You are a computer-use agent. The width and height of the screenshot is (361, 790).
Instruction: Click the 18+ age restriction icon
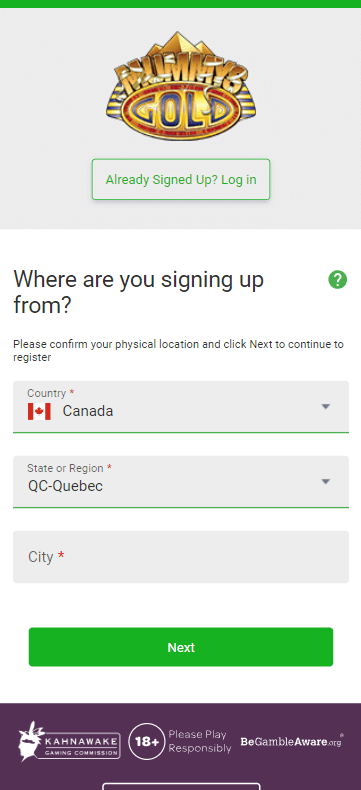point(147,741)
